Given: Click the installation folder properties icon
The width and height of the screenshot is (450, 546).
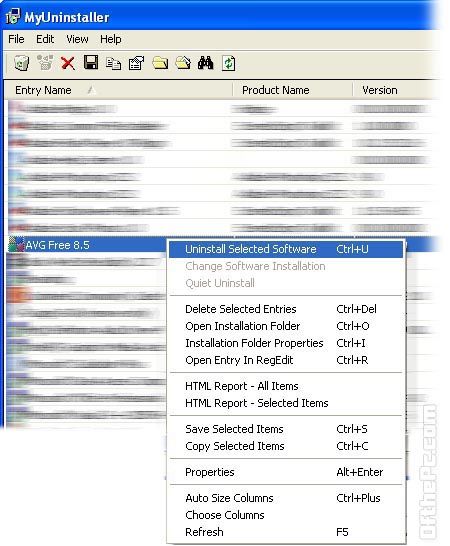Looking at the screenshot, I should tap(183, 63).
